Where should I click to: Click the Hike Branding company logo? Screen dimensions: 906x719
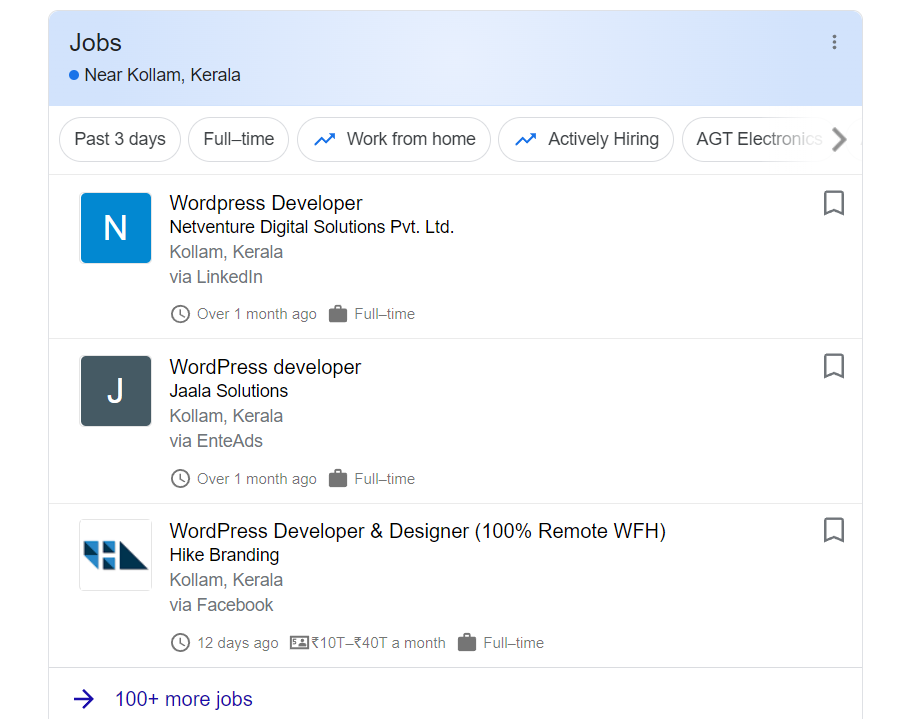116,555
